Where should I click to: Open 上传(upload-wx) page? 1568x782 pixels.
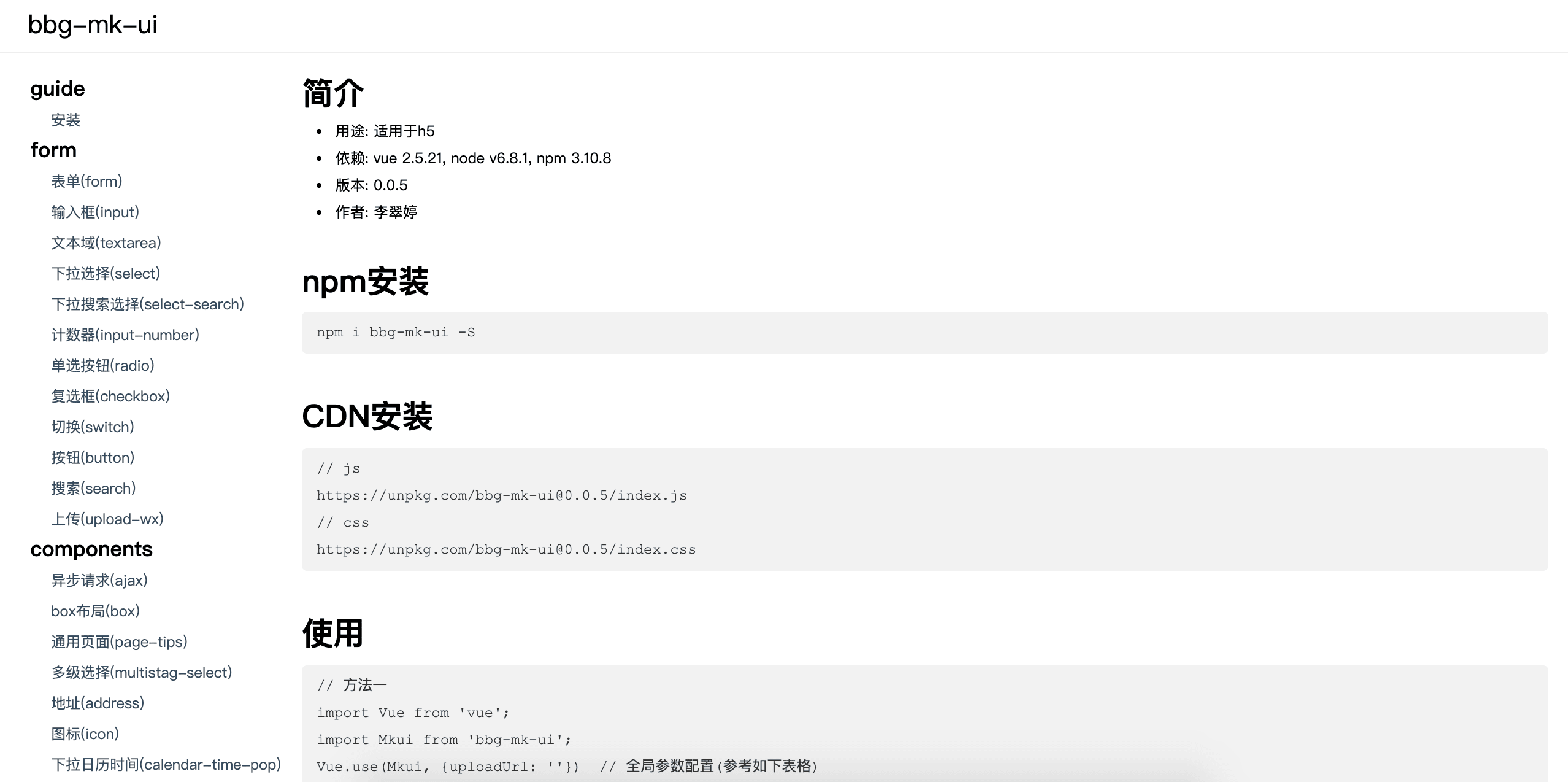coord(107,519)
